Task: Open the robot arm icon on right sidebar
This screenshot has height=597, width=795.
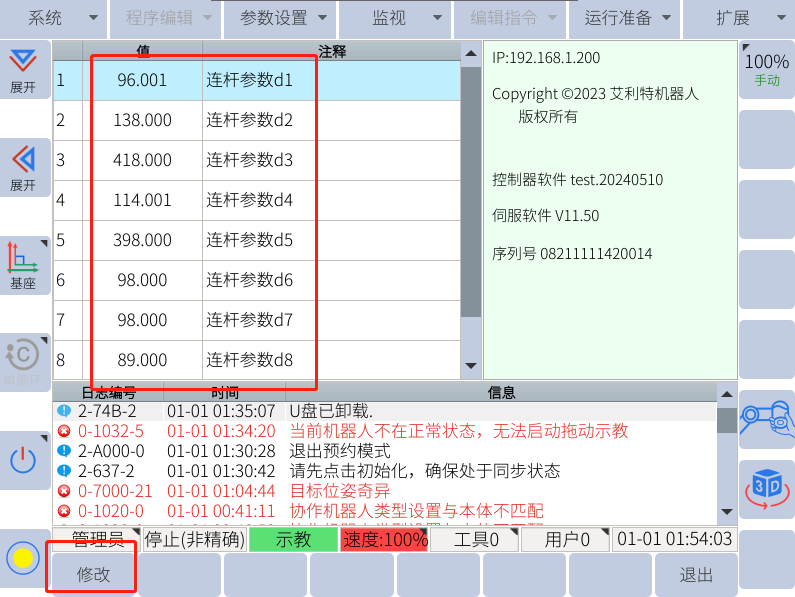Action: pos(766,418)
